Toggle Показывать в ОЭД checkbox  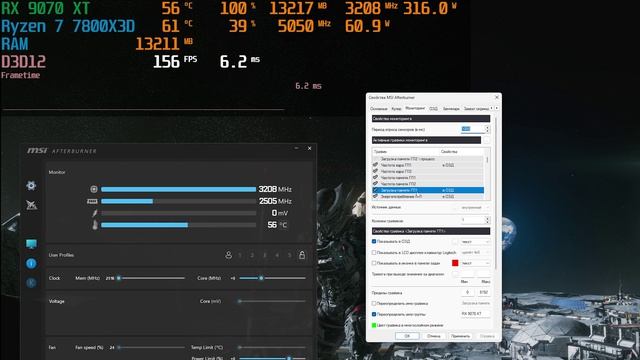(x=374, y=242)
